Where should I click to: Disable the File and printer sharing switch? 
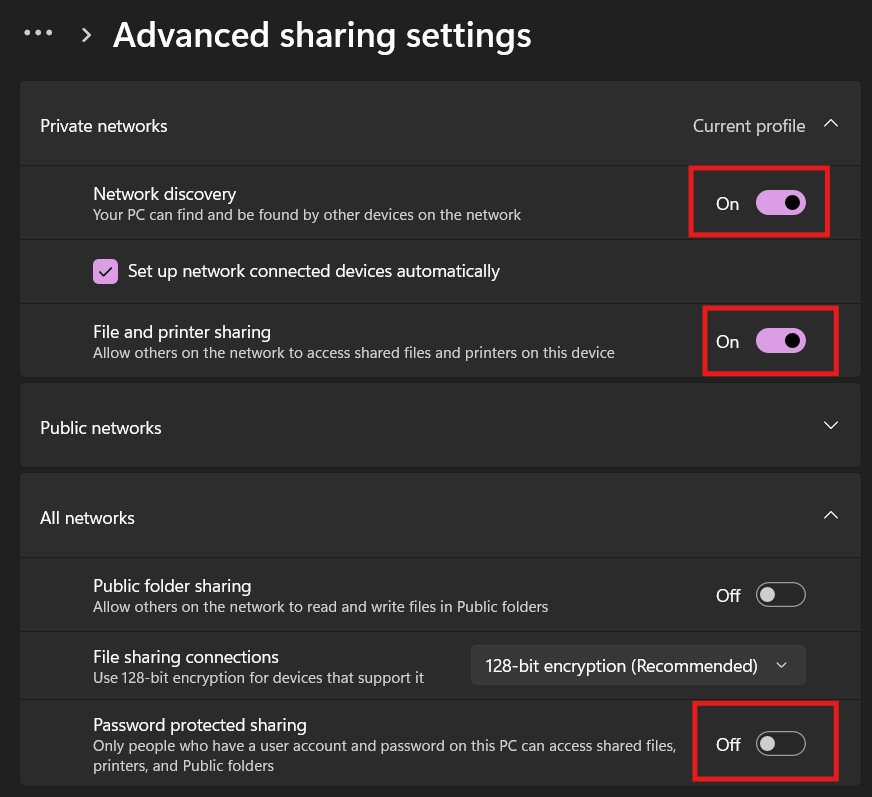(780, 341)
